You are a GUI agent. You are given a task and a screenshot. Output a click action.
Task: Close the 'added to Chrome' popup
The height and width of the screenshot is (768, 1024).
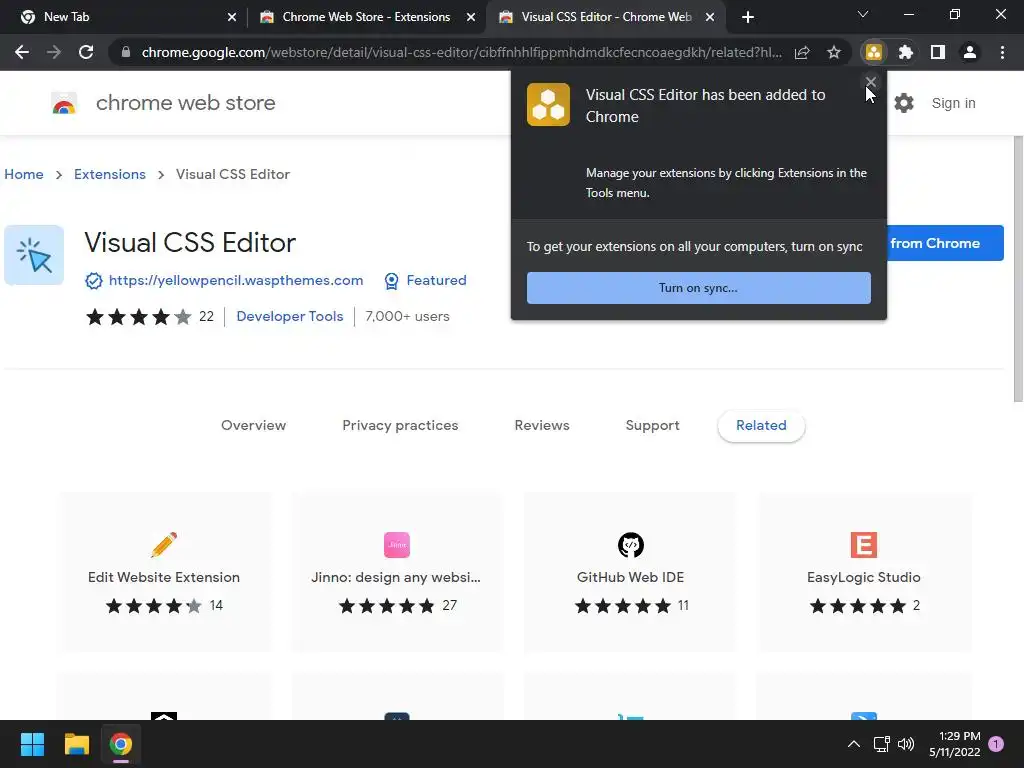(x=871, y=82)
